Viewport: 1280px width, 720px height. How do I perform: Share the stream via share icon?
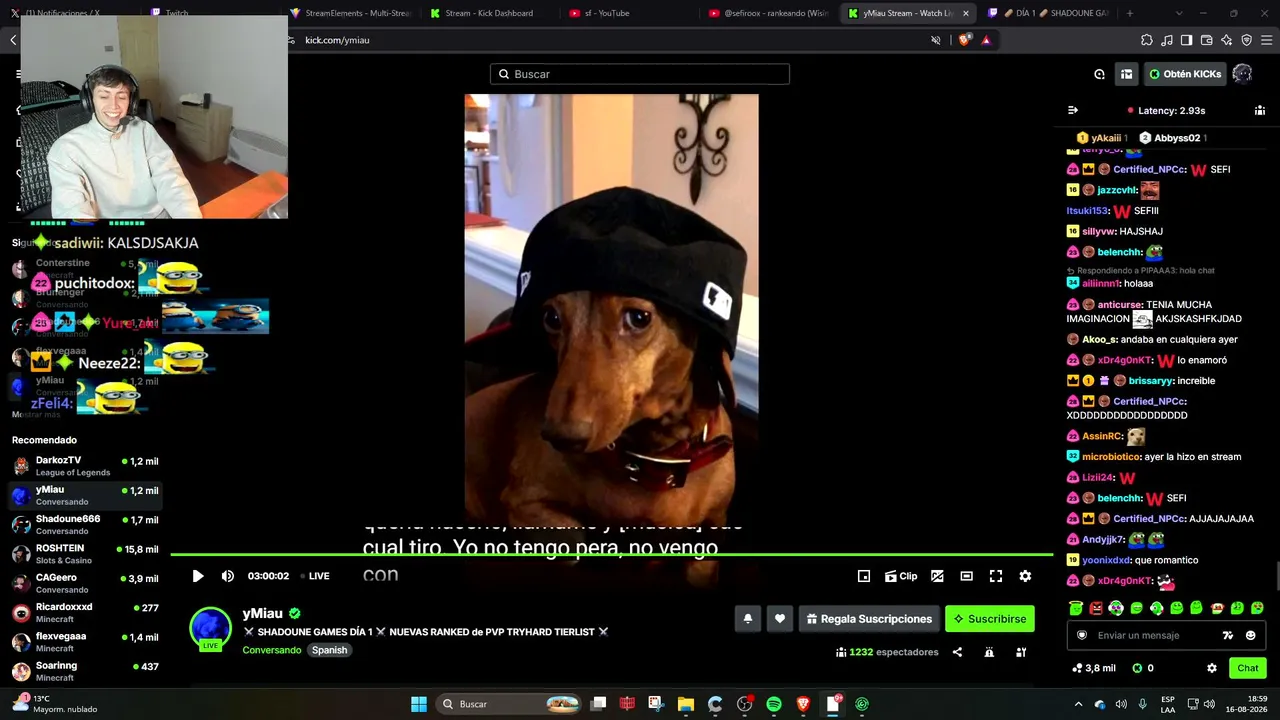click(957, 652)
